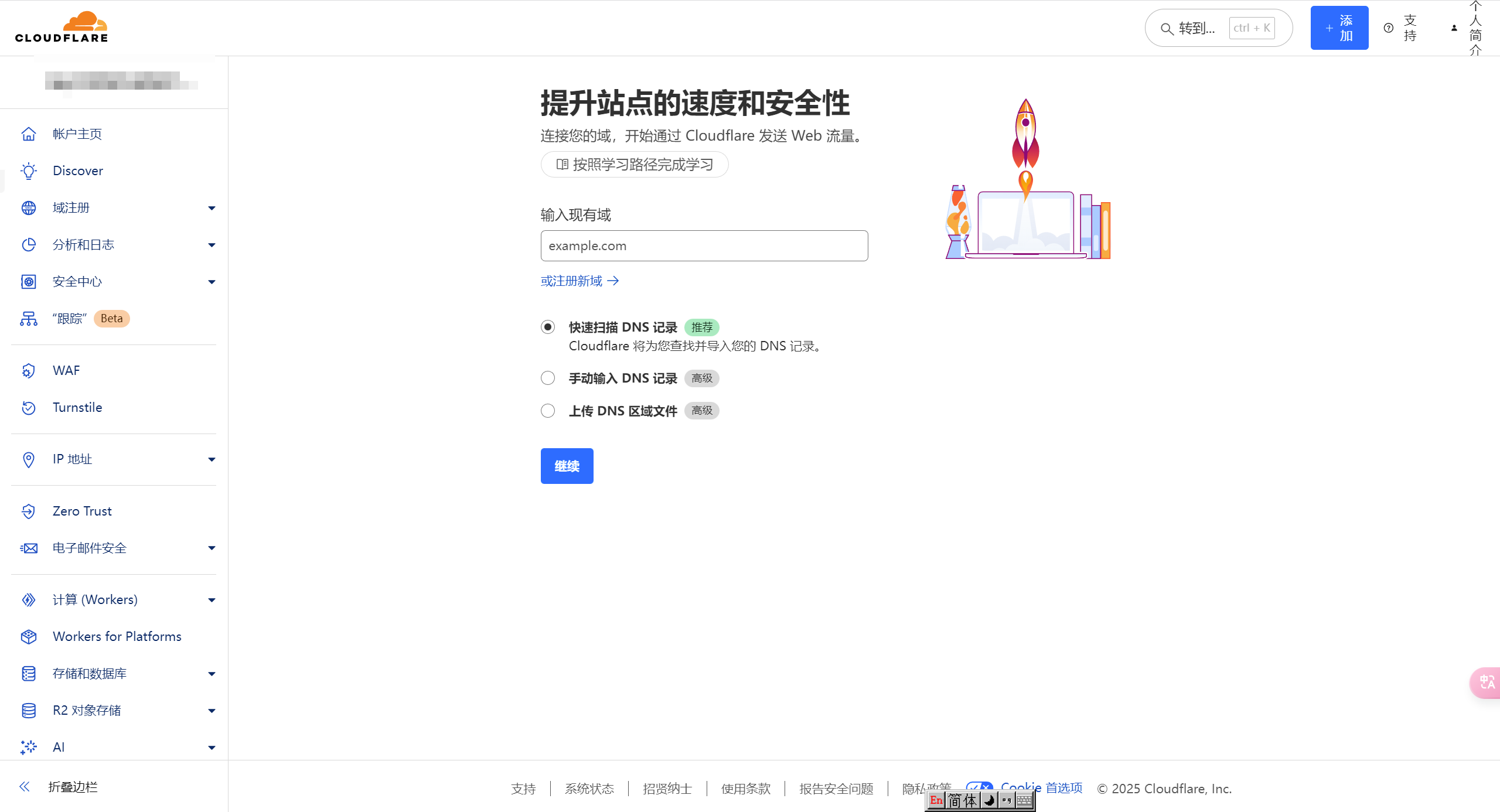Select upload DNS zone file option
1500x812 pixels.
(x=548, y=411)
